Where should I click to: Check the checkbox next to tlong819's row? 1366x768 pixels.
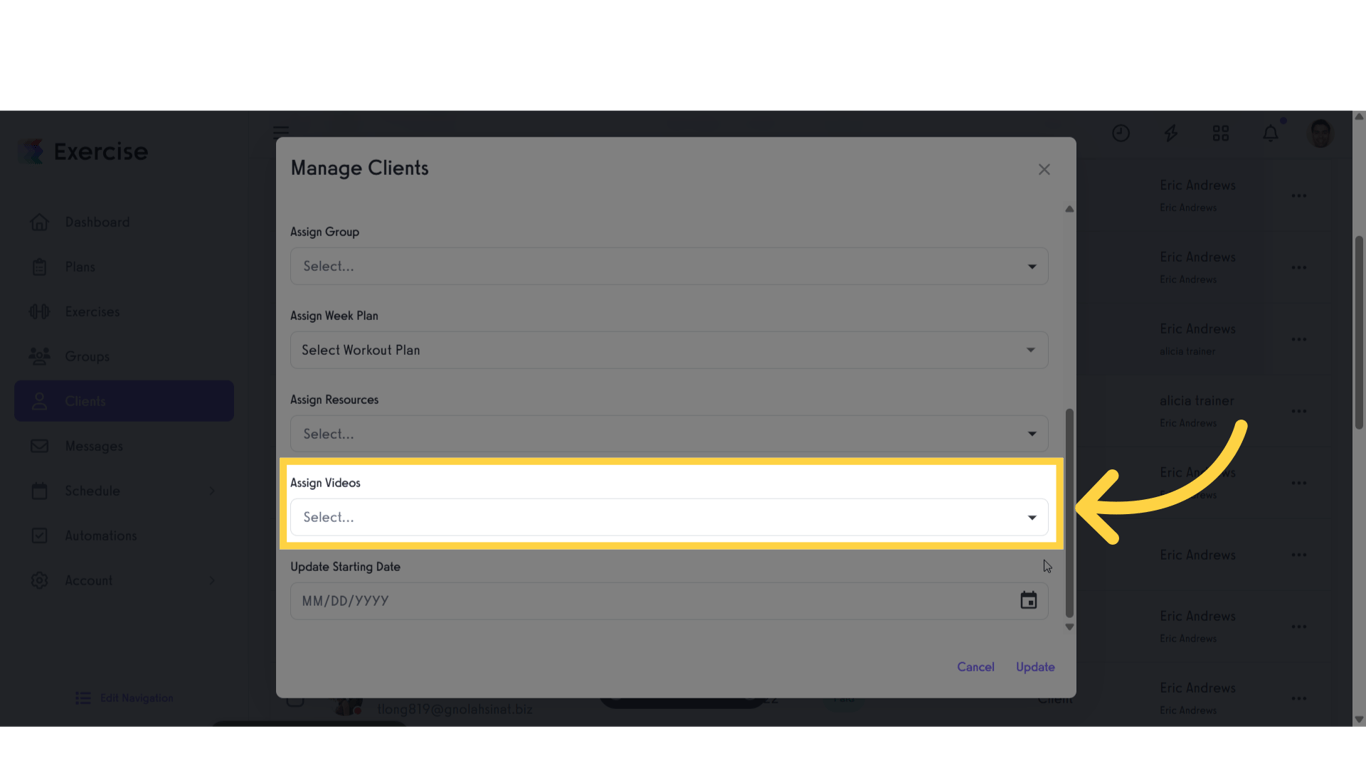(294, 700)
